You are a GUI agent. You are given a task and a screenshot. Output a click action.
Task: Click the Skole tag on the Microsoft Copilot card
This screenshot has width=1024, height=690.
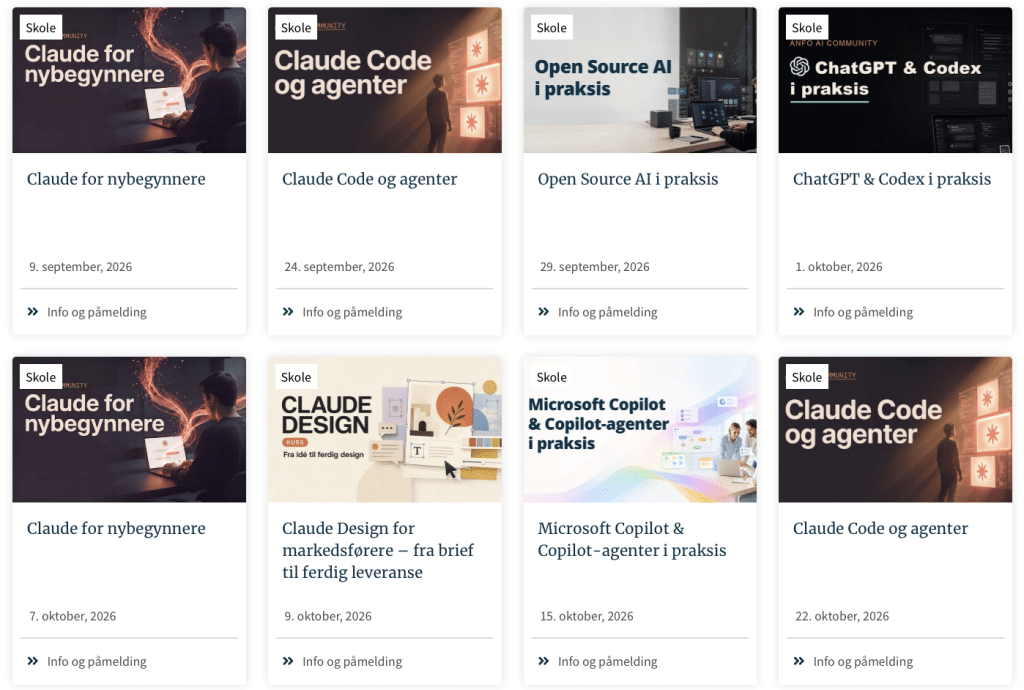click(552, 377)
